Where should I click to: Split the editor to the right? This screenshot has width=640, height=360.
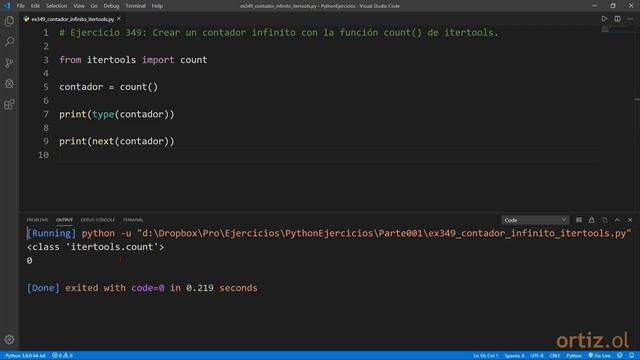[618, 19]
